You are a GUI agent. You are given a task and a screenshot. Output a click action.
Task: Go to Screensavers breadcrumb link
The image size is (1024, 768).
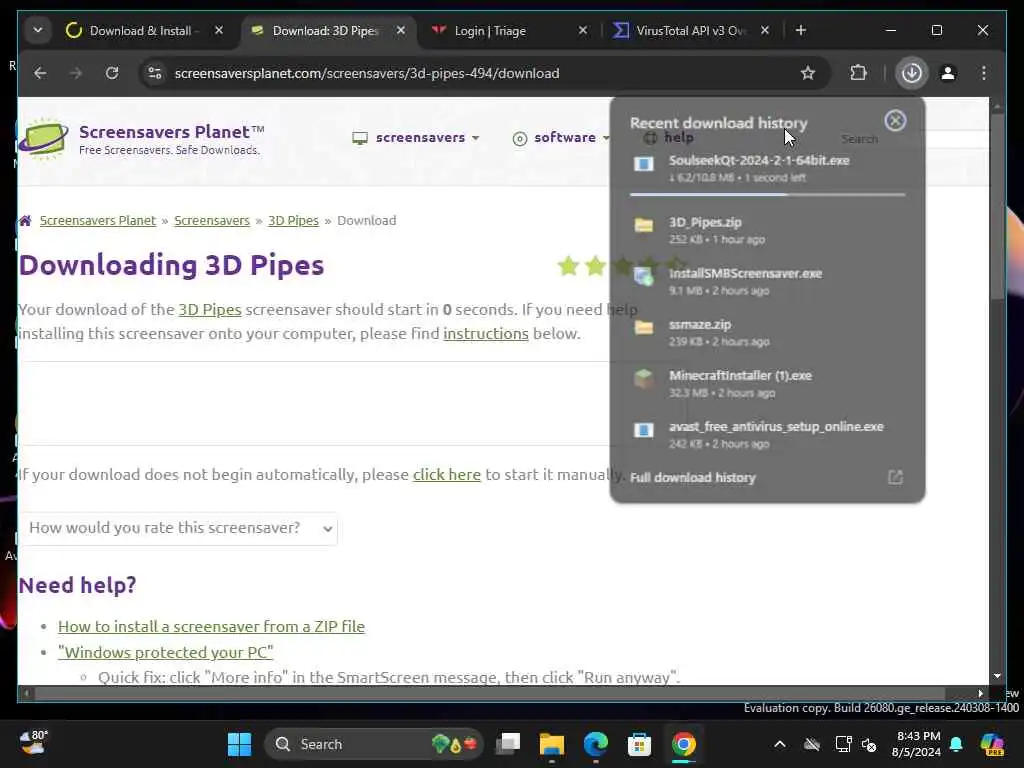[212, 221]
